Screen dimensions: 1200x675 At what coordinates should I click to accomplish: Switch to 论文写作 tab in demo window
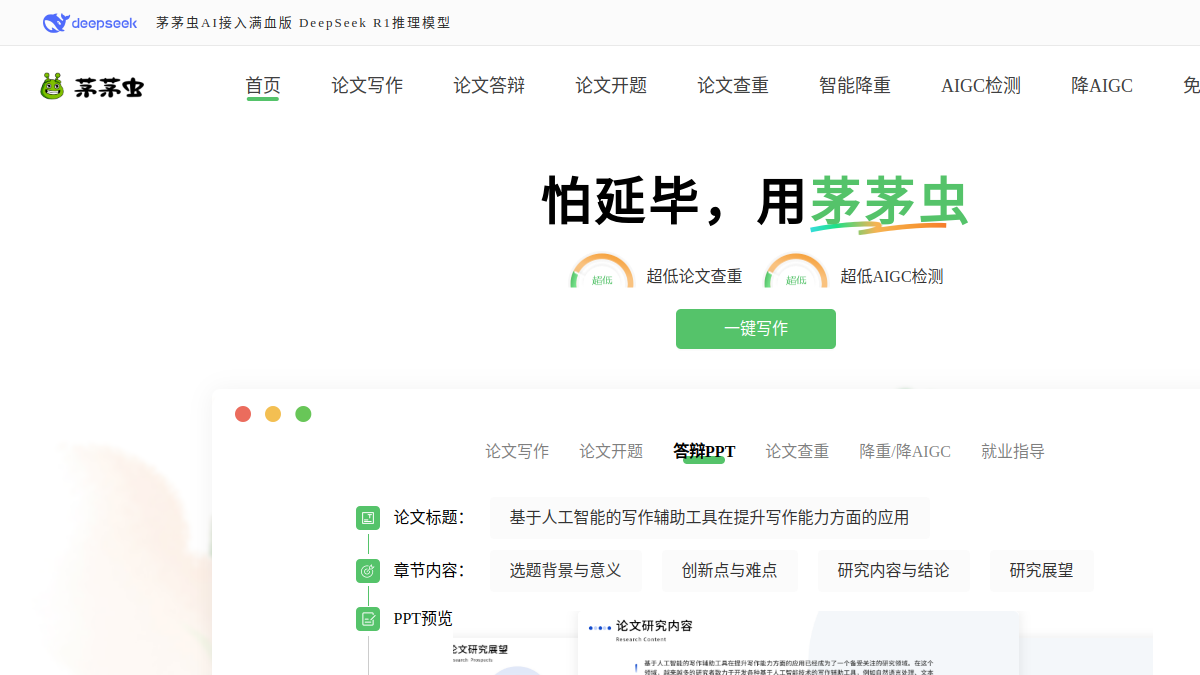tap(517, 452)
